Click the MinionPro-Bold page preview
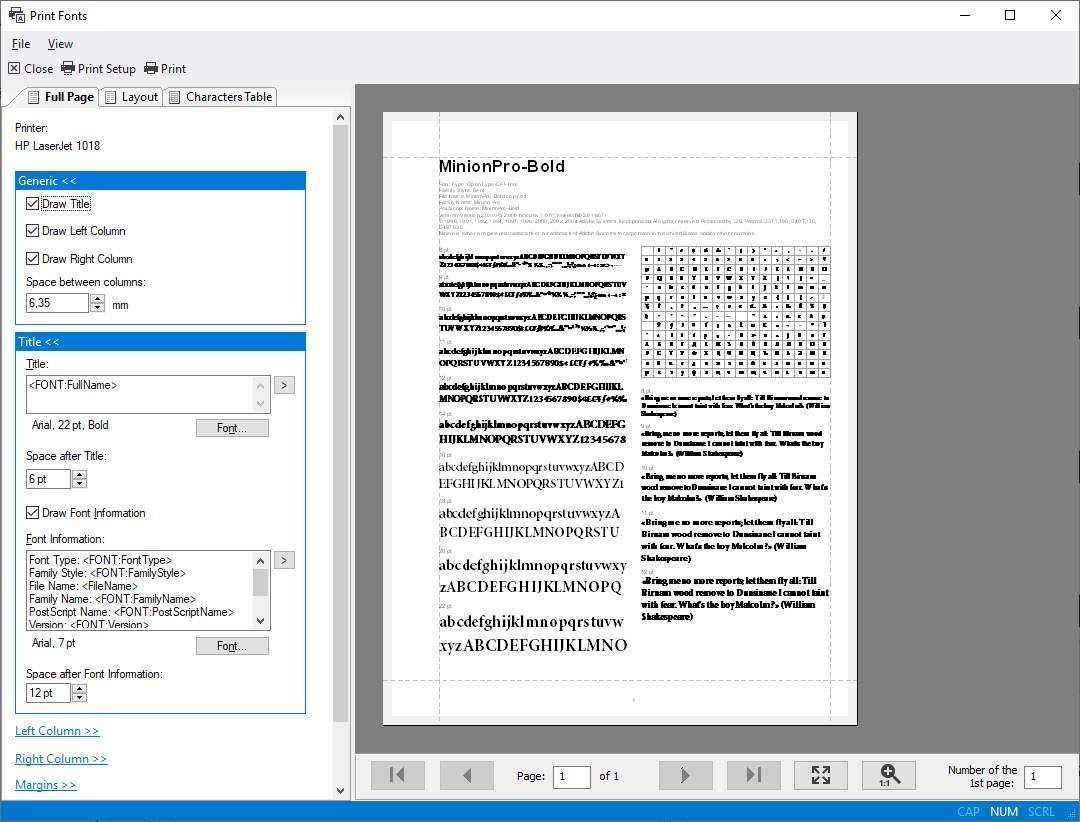Screen dimensions: 1080x822 [620, 418]
